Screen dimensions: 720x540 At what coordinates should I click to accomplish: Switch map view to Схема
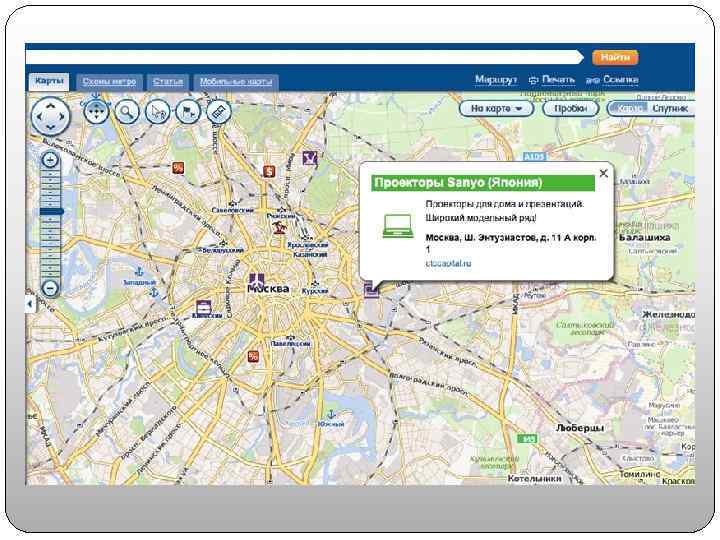629,108
